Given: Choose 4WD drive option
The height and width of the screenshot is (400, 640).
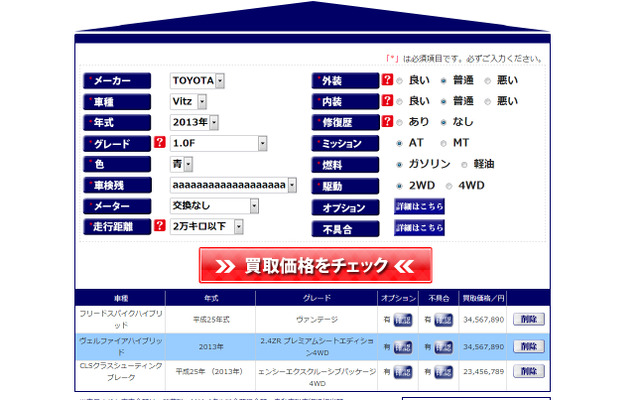Looking at the screenshot, I should (449, 186).
